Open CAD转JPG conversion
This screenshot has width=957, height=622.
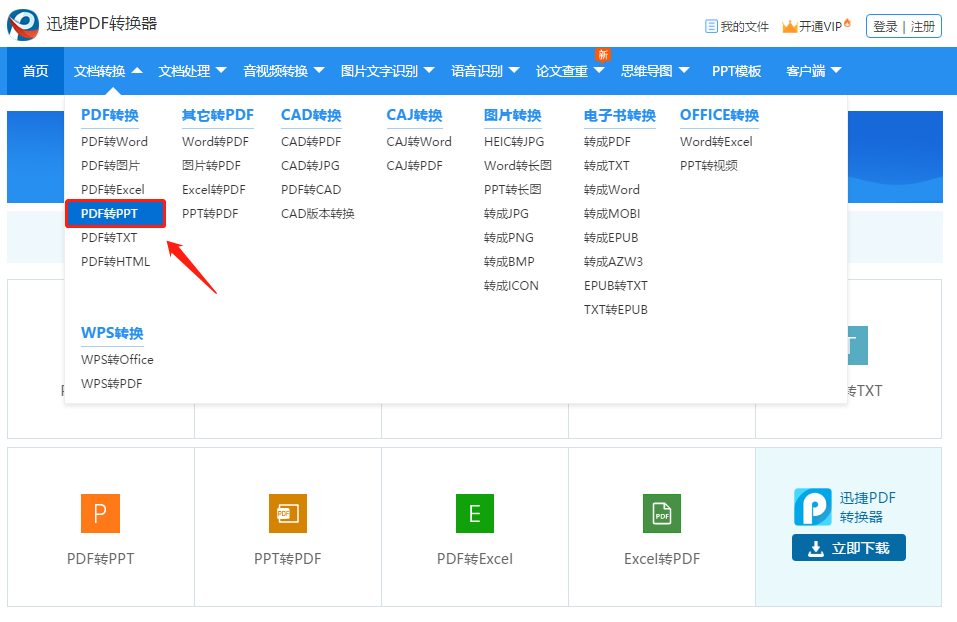pyautogui.click(x=310, y=165)
